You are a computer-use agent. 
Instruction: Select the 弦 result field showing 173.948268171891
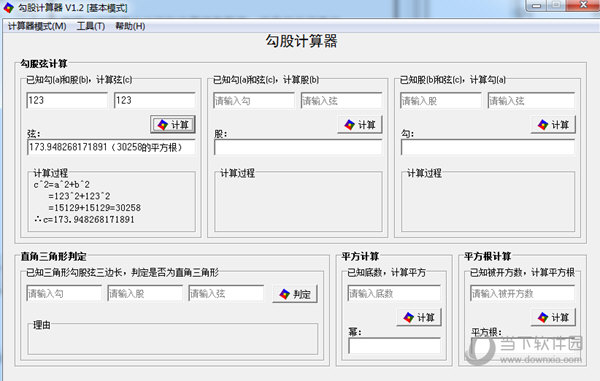(111, 147)
